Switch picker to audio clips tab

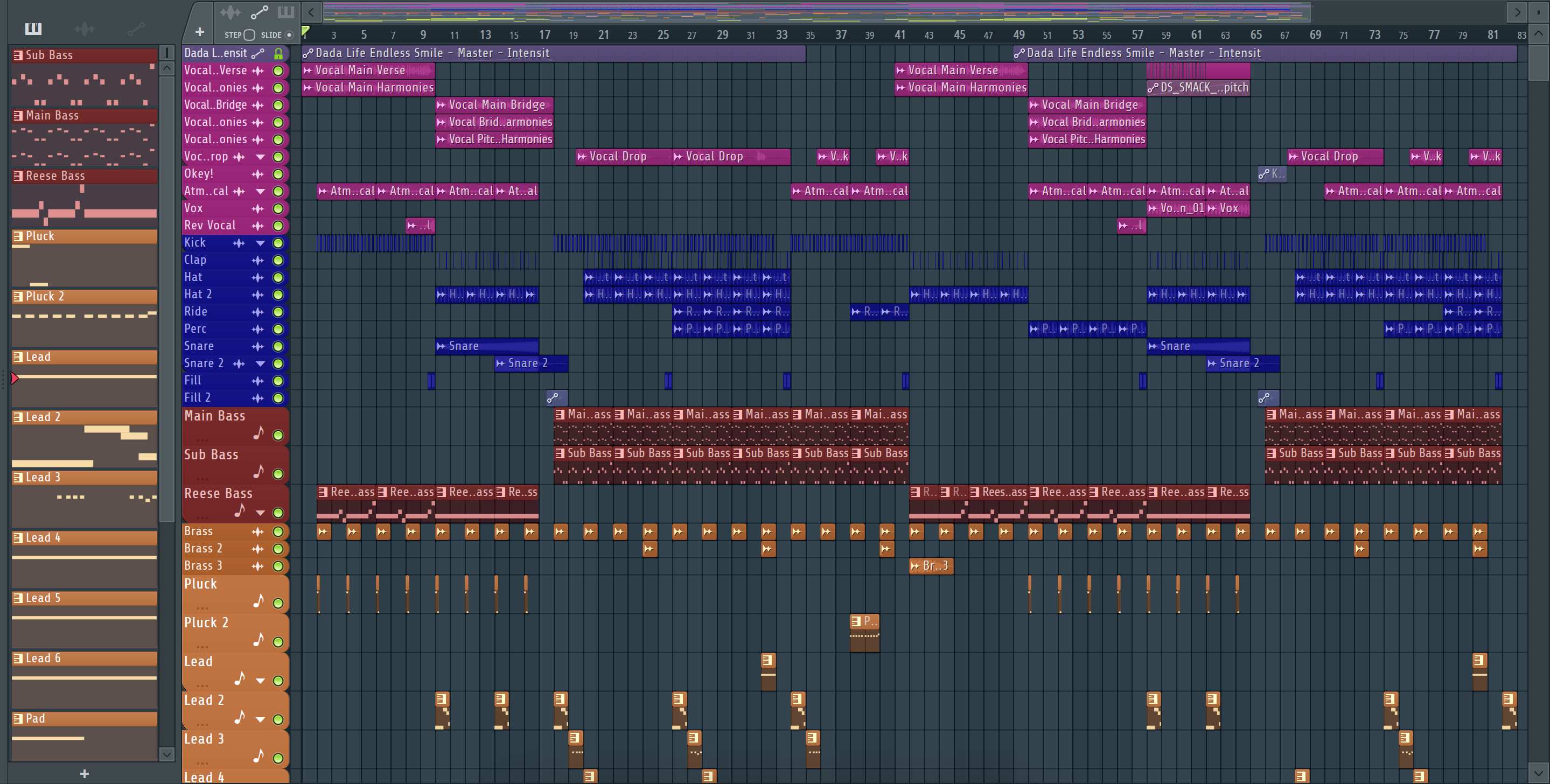point(84,29)
